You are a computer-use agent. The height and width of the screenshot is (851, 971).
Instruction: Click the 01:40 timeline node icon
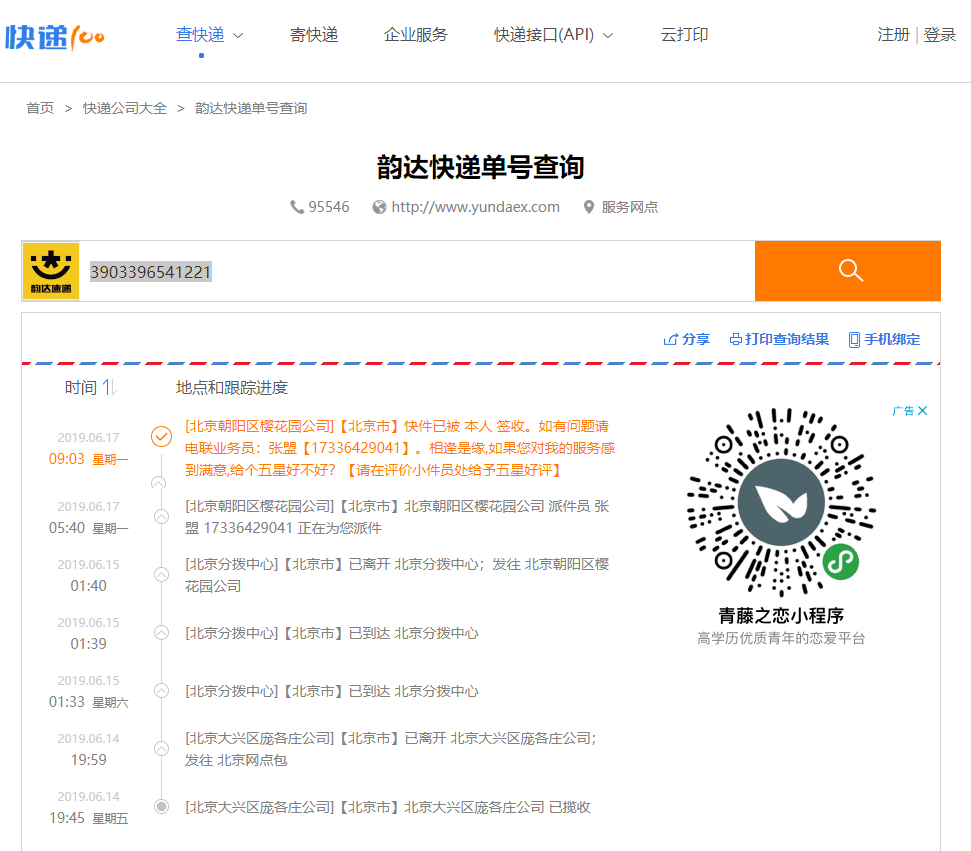(162, 575)
